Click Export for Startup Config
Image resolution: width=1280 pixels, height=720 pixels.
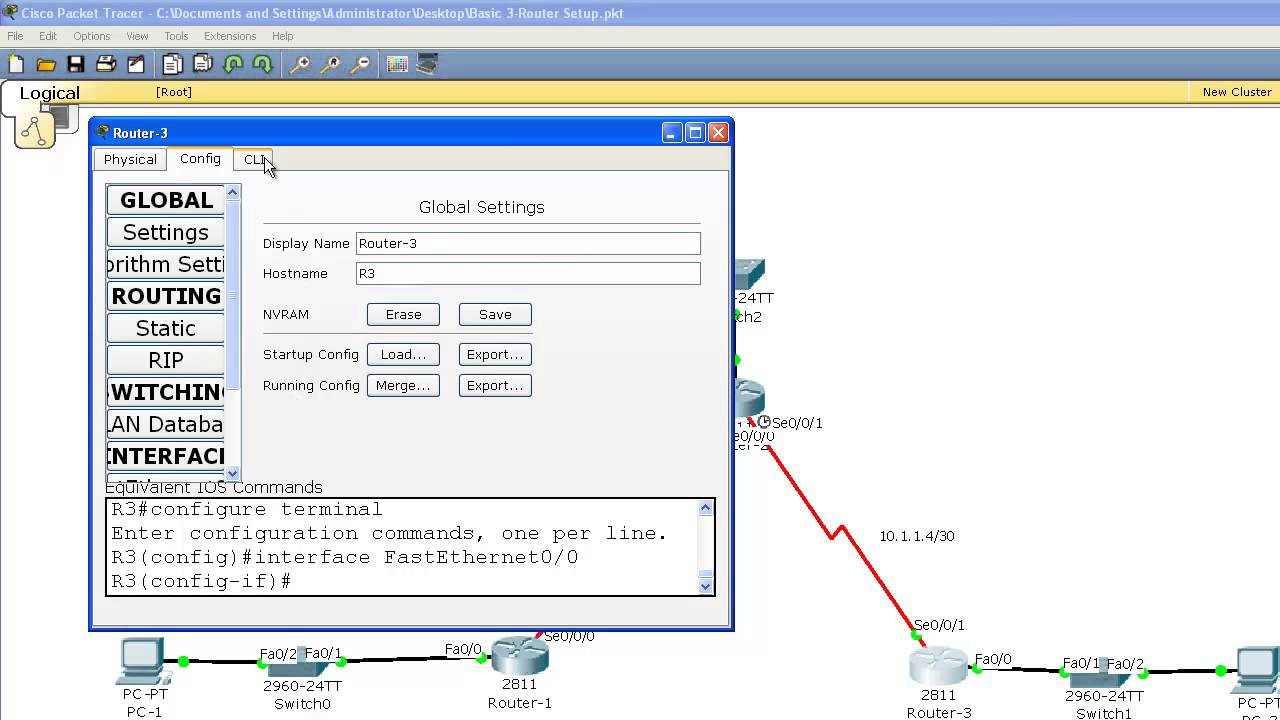[495, 354]
